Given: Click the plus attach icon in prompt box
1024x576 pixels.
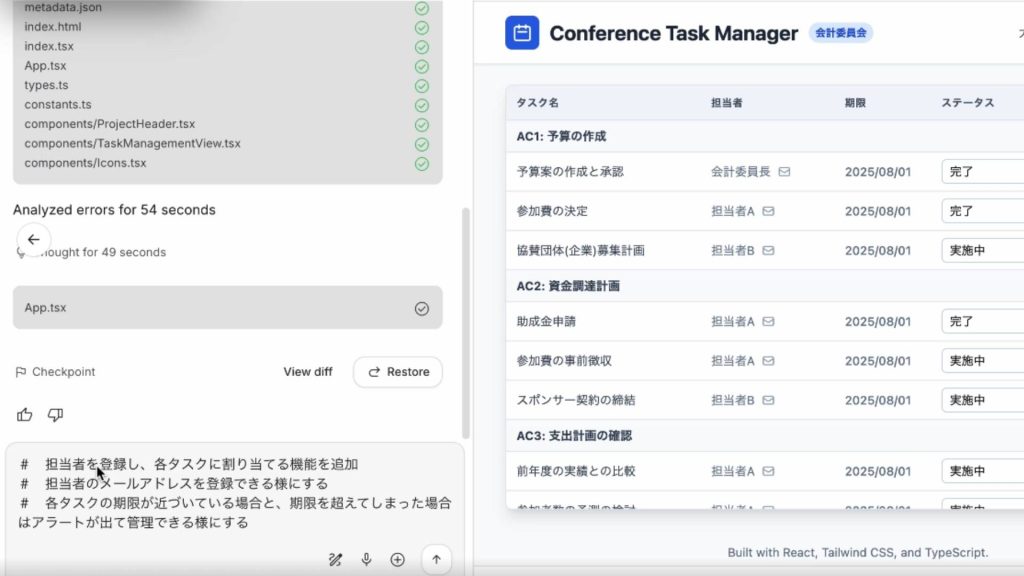Looking at the screenshot, I should [397, 560].
